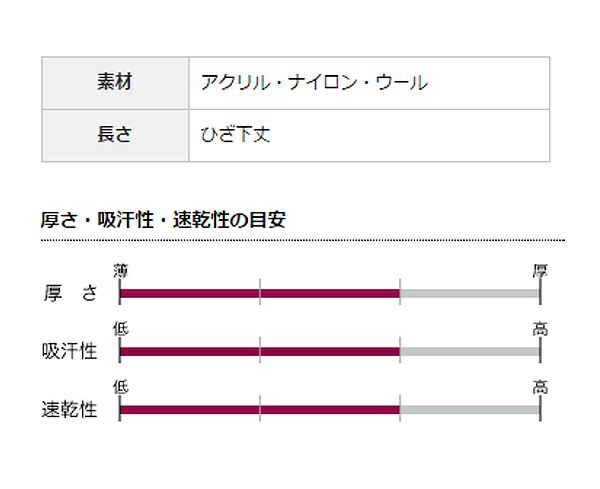Click the 長さ header cell
Viewport: 600px width, 489px height.
(115, 135)
